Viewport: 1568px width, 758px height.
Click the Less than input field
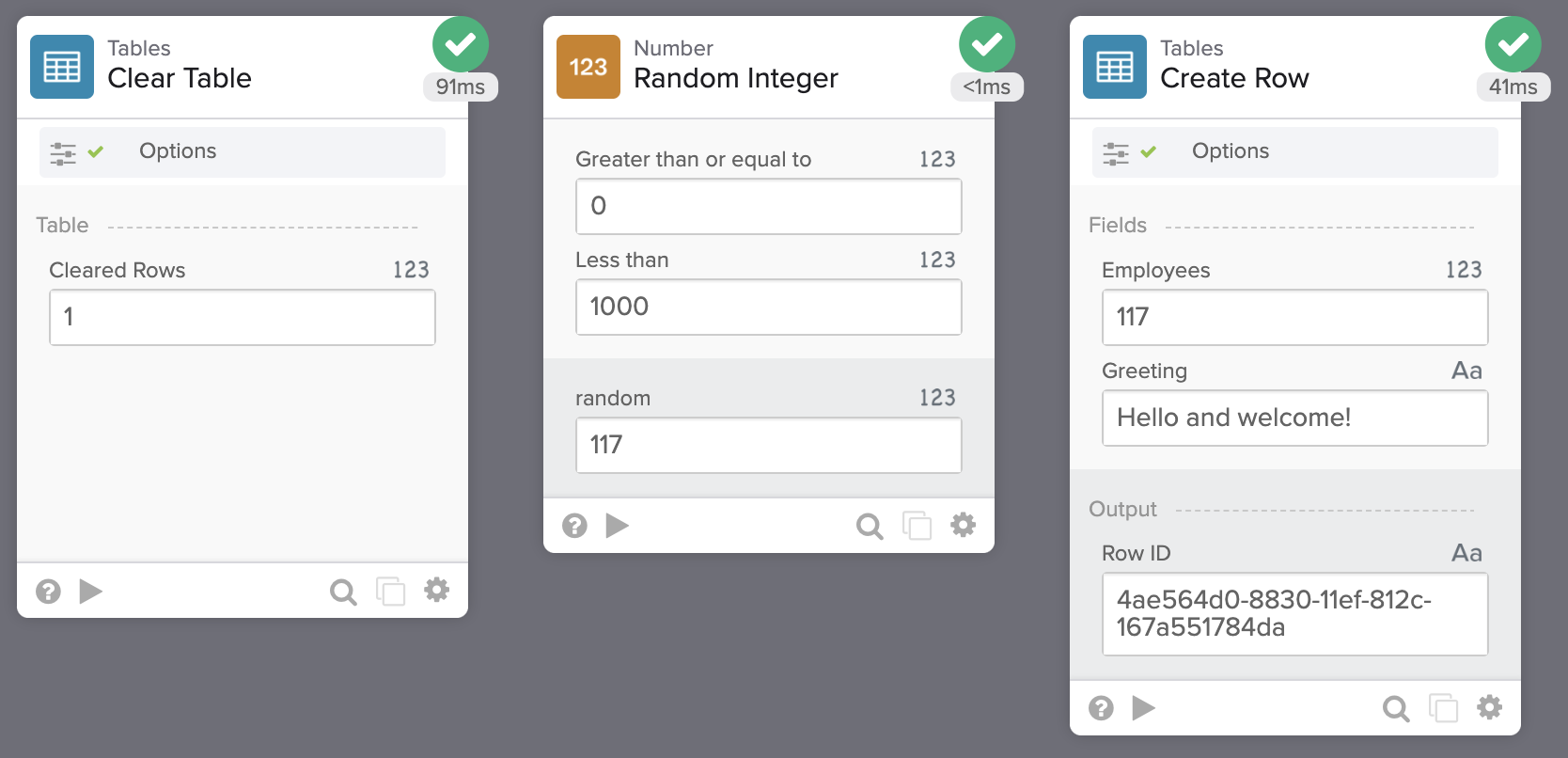[768, 307]
